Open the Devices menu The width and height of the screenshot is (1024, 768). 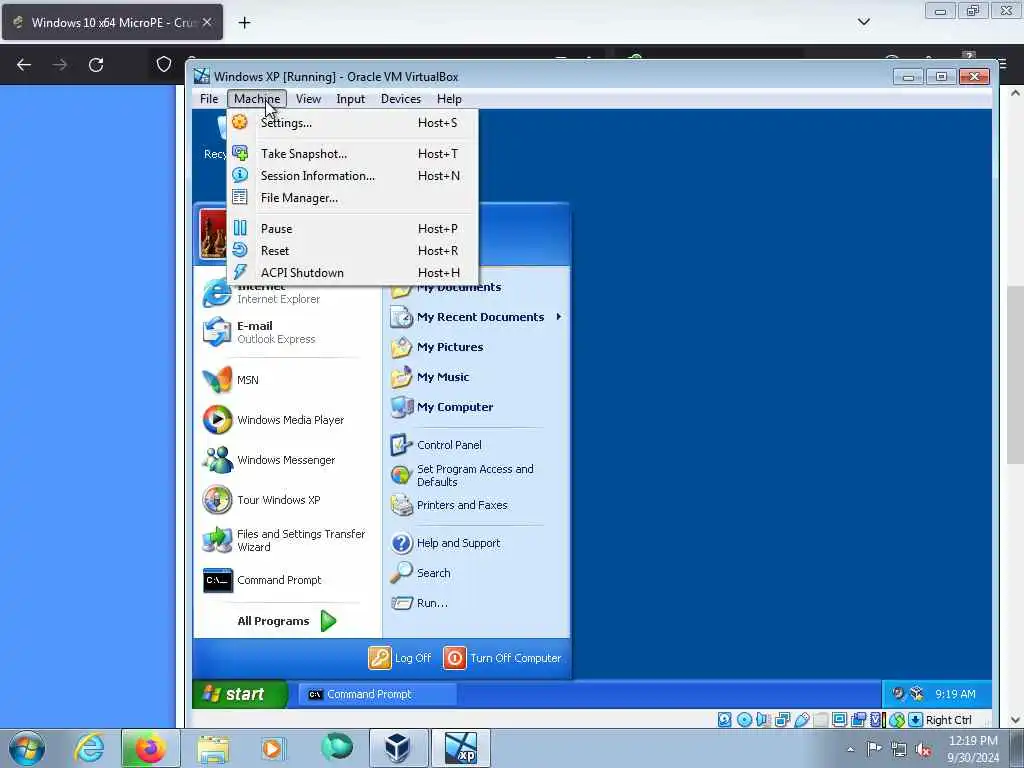(401, 99)
